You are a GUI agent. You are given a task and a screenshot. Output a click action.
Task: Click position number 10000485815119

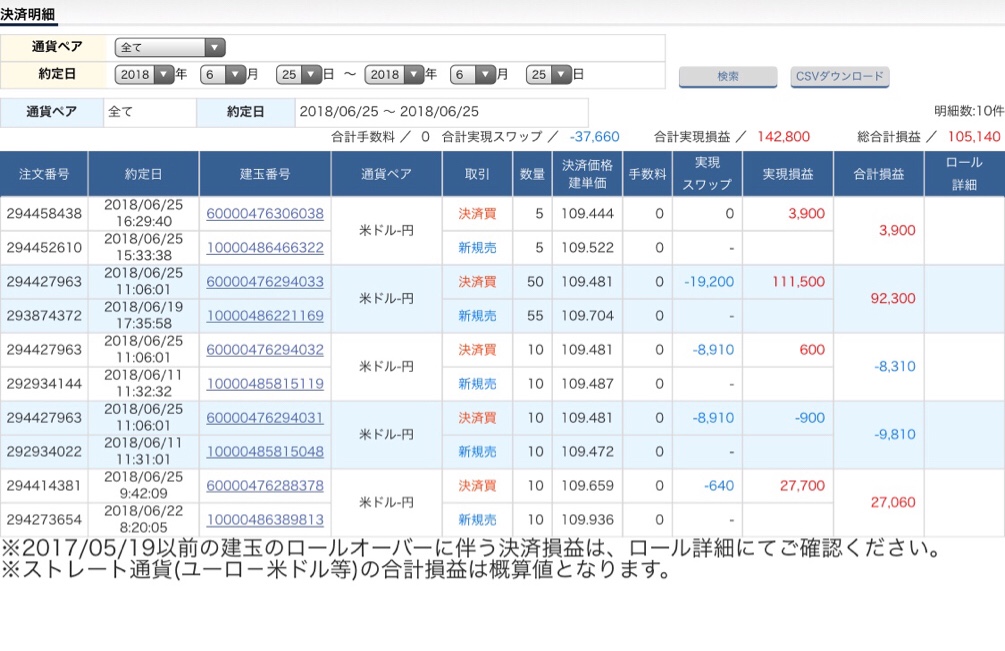265,383
